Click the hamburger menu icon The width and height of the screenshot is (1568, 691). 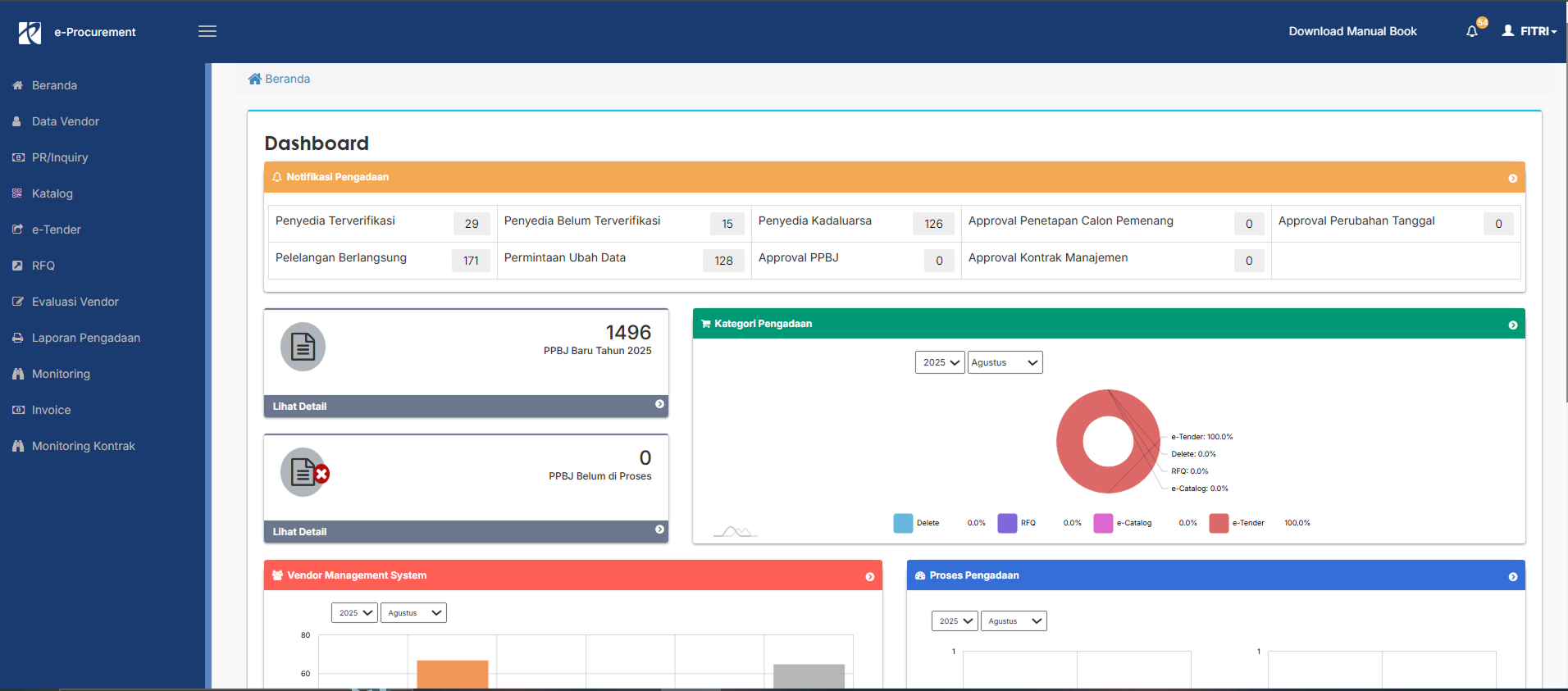click(x=207, y=31)
